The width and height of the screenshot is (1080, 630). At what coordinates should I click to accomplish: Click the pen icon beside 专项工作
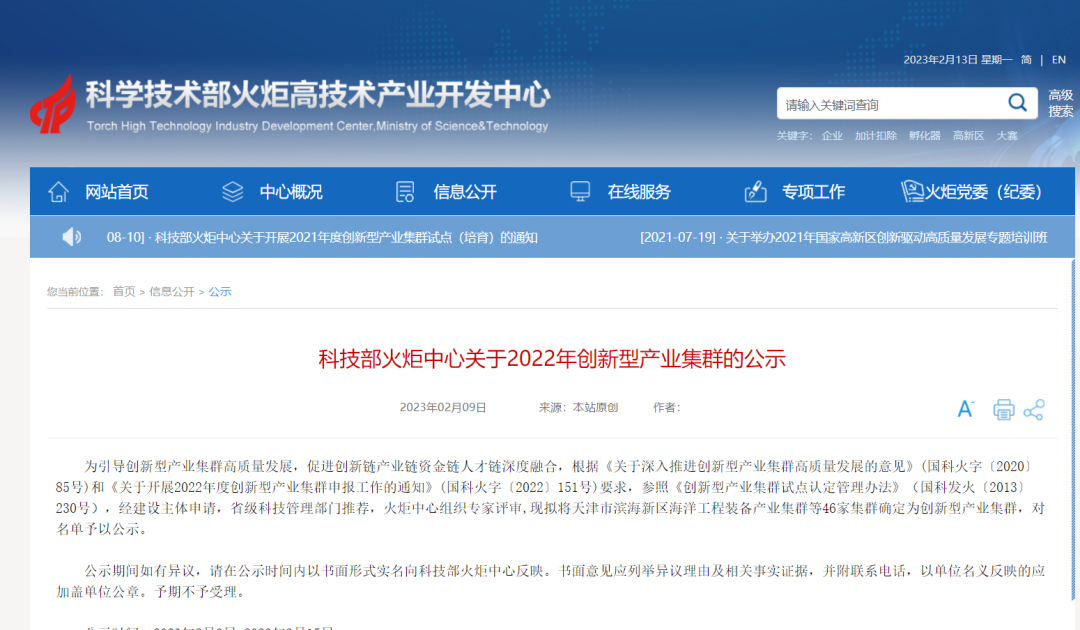pos(755,190)
